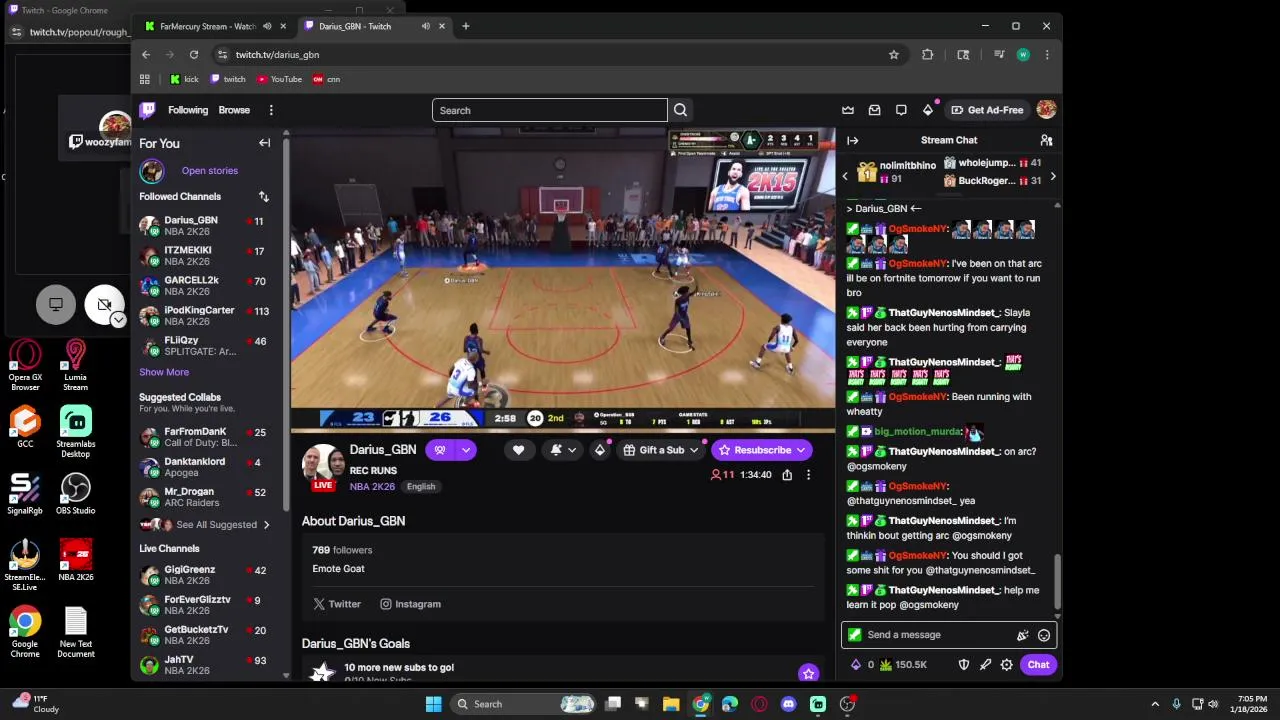Image resolution: width=1280 pixels, height=720 pixels.
Task: Collapse Stream Chat panel with arrow
Action: point(852,140)
